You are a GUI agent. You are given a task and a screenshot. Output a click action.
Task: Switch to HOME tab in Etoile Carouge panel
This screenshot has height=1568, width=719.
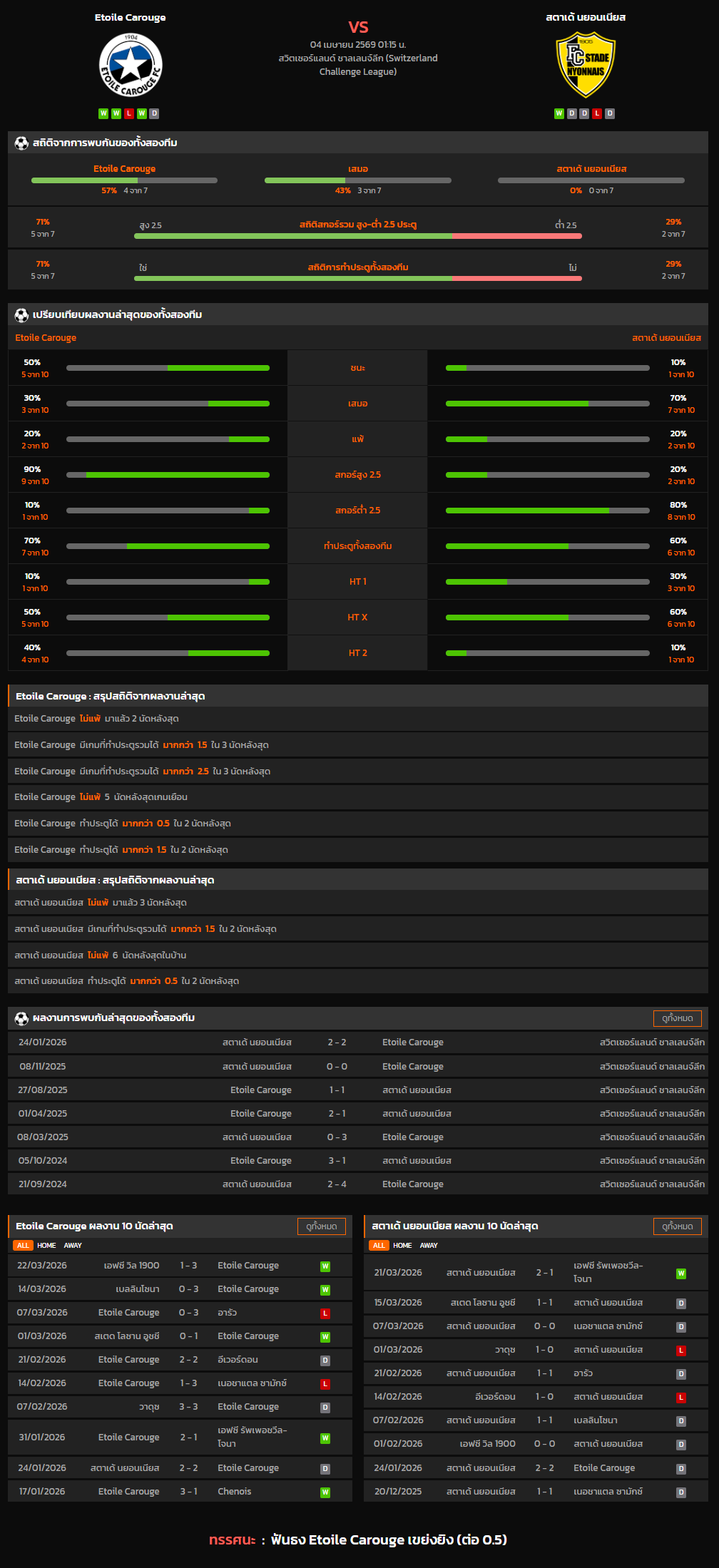[x=46, y=1246]
